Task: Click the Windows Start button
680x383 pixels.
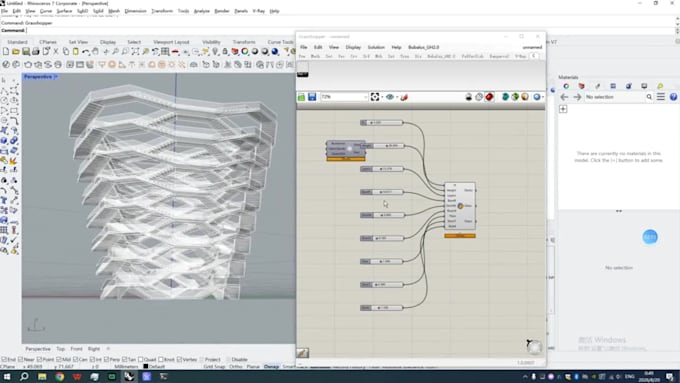Action: [x=7, y=376]
